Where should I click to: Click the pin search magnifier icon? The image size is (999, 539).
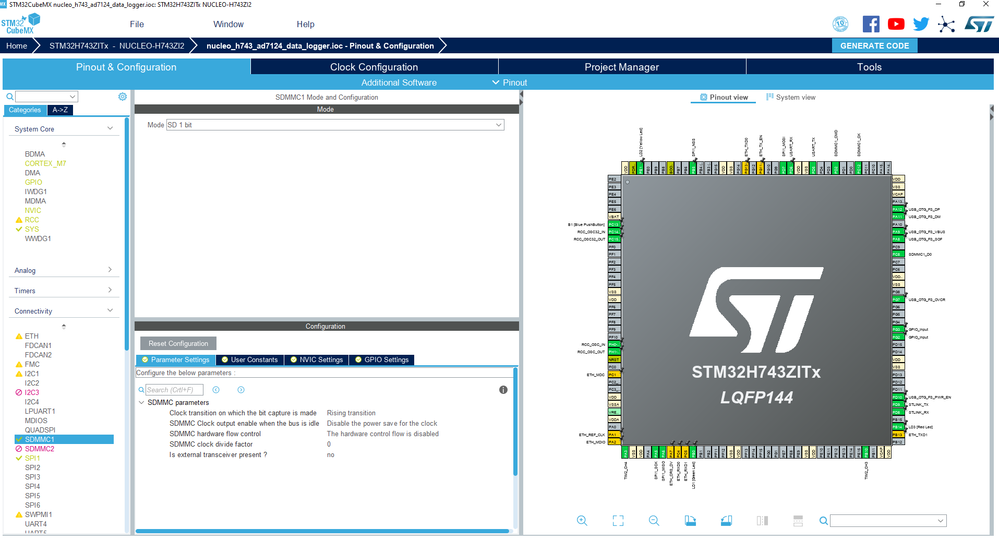pos(823,521)
